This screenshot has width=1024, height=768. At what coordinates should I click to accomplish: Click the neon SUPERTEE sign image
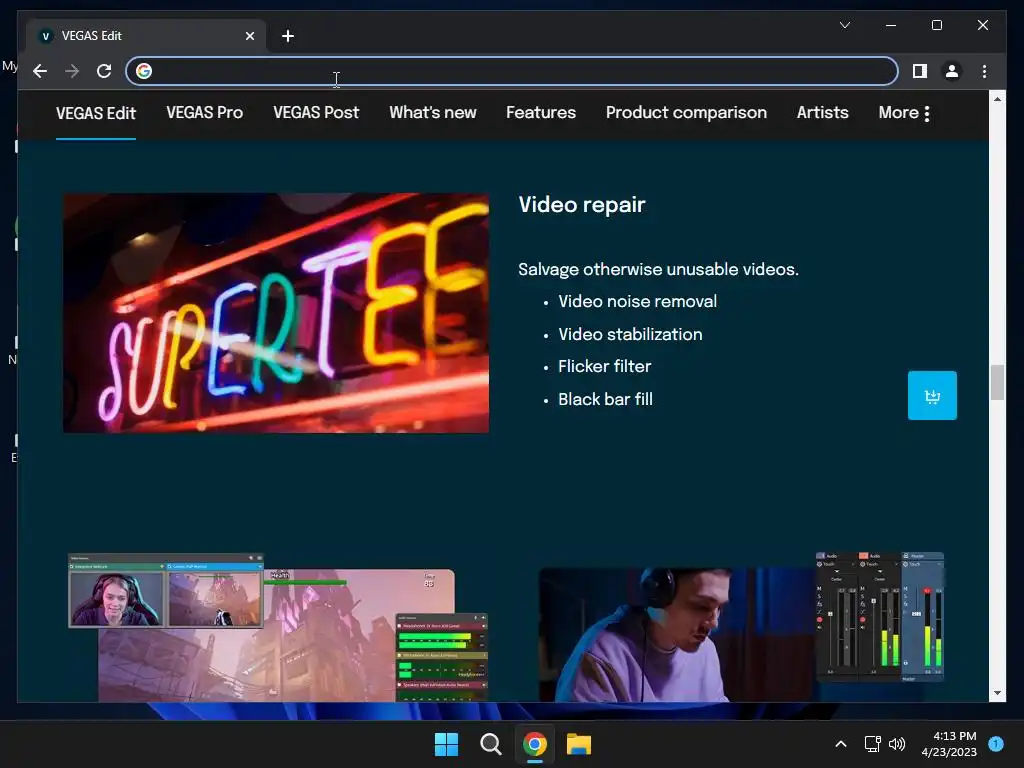(x=276, y=313)
